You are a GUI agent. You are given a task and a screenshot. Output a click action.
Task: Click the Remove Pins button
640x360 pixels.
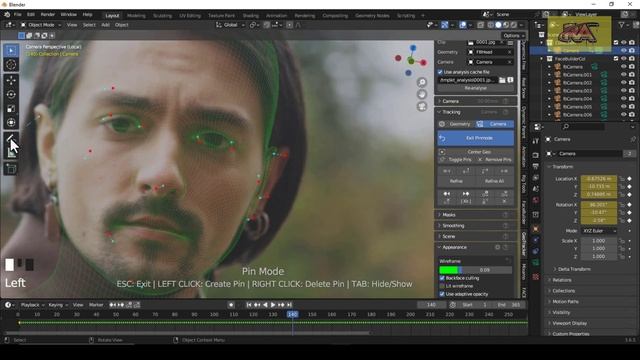495,160
